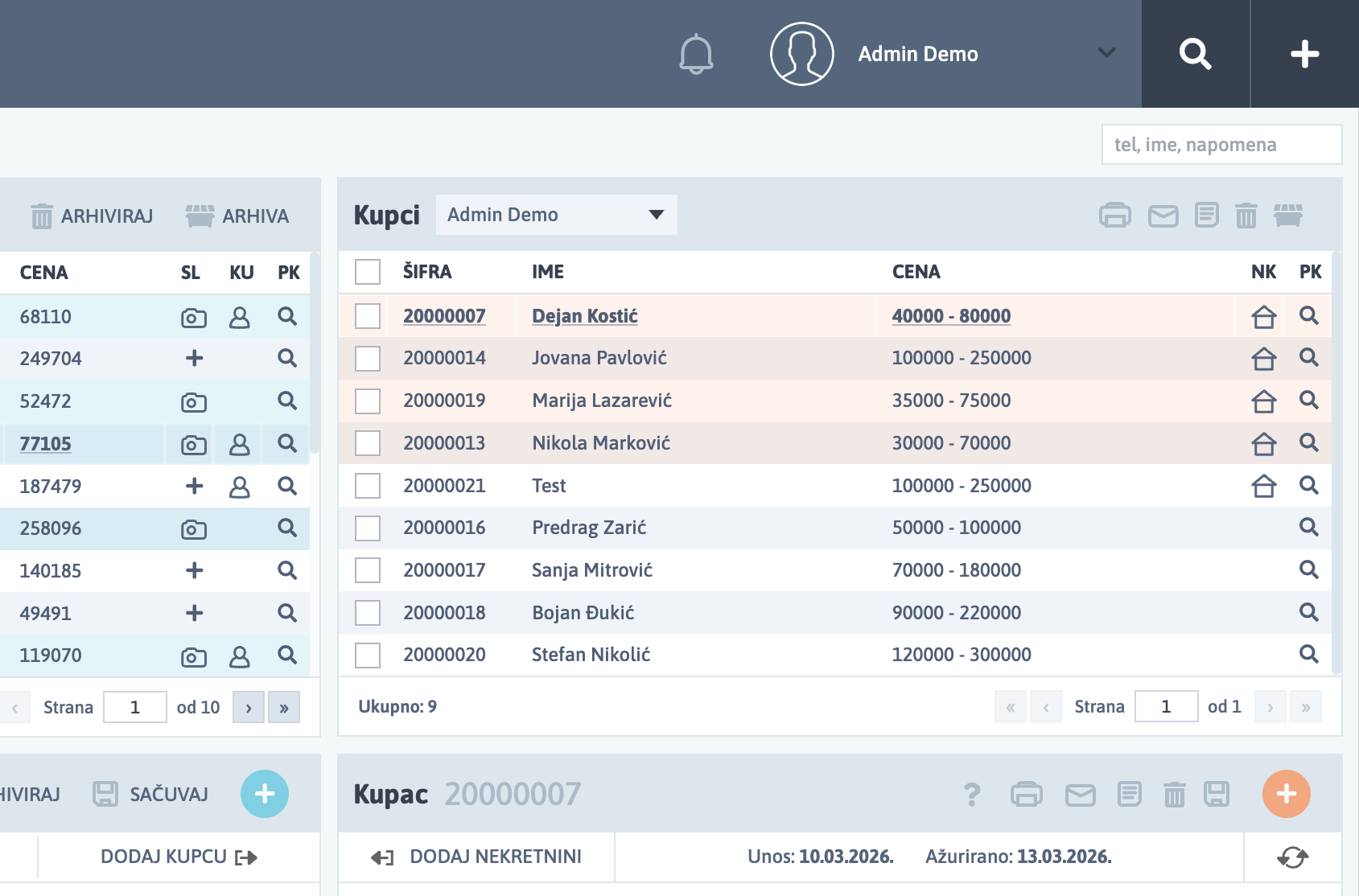Click the house icon for Nikola Marković

click(1264, 443)
